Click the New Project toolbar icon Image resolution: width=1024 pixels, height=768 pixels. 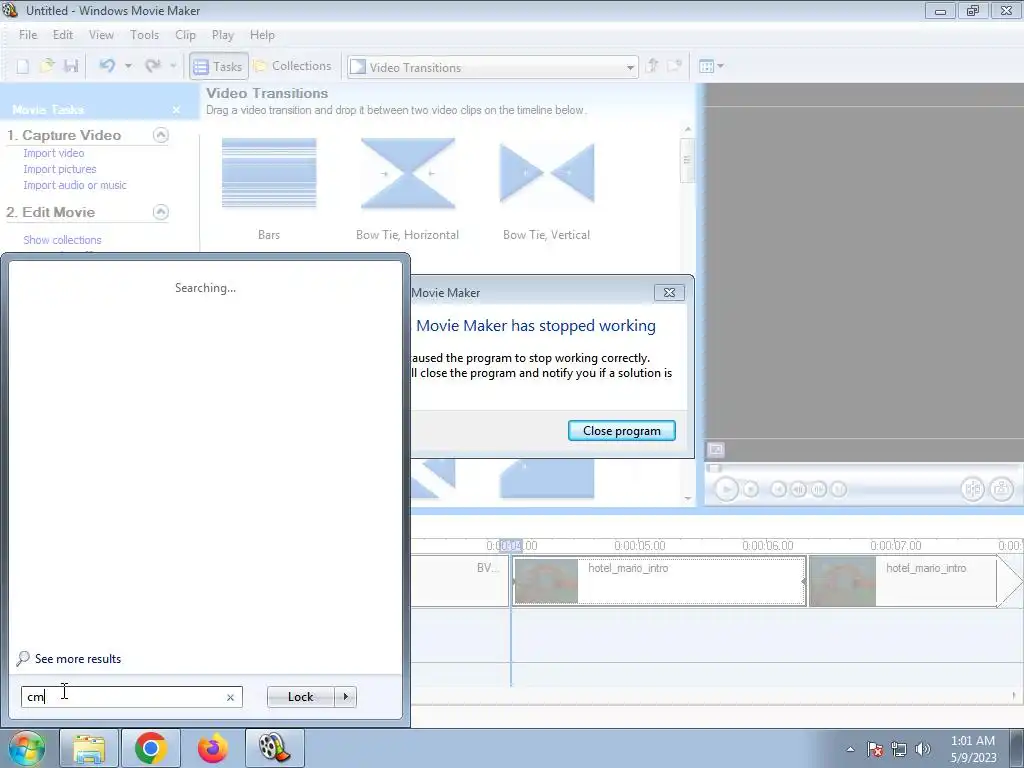(23, 66)
